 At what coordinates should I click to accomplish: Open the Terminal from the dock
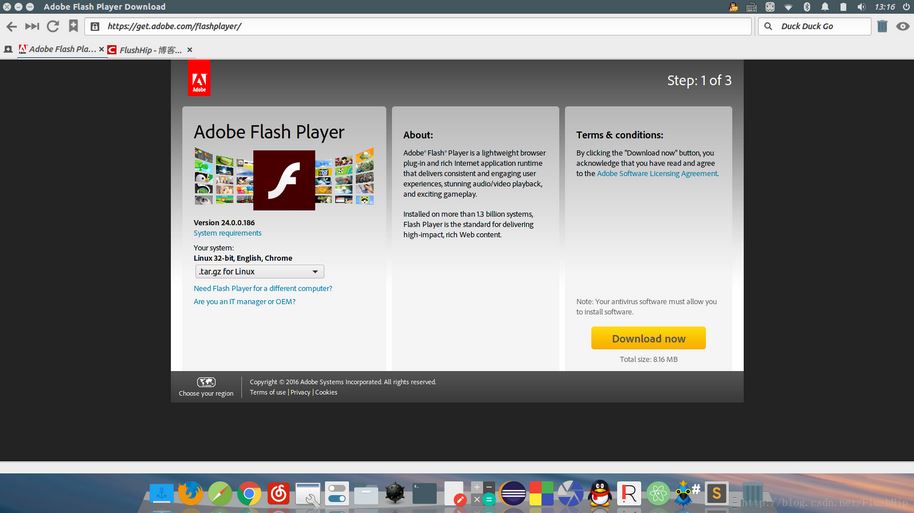coord(424,493)
